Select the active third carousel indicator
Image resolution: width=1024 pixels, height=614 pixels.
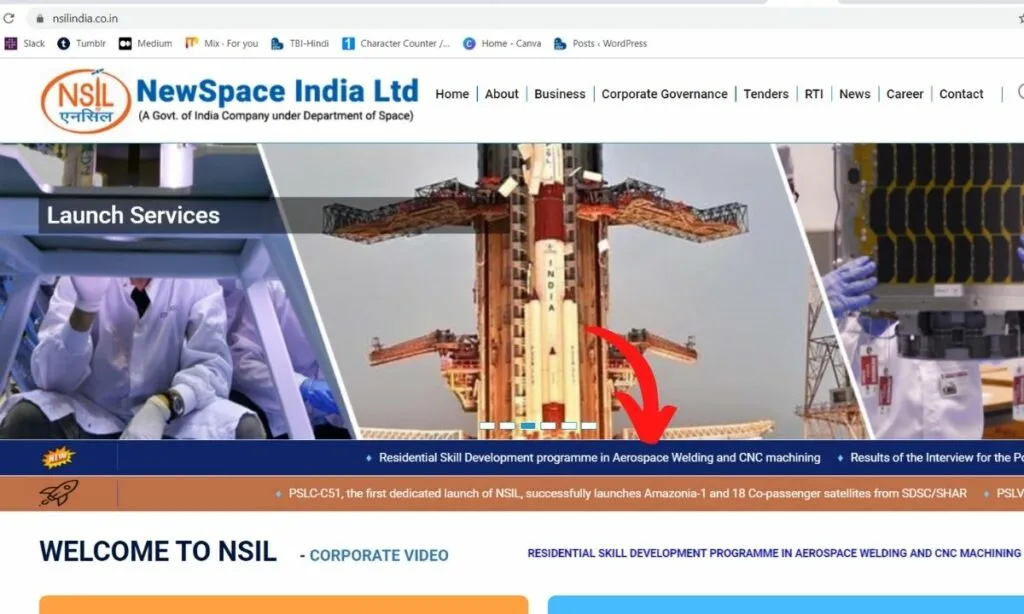(528, 426)
